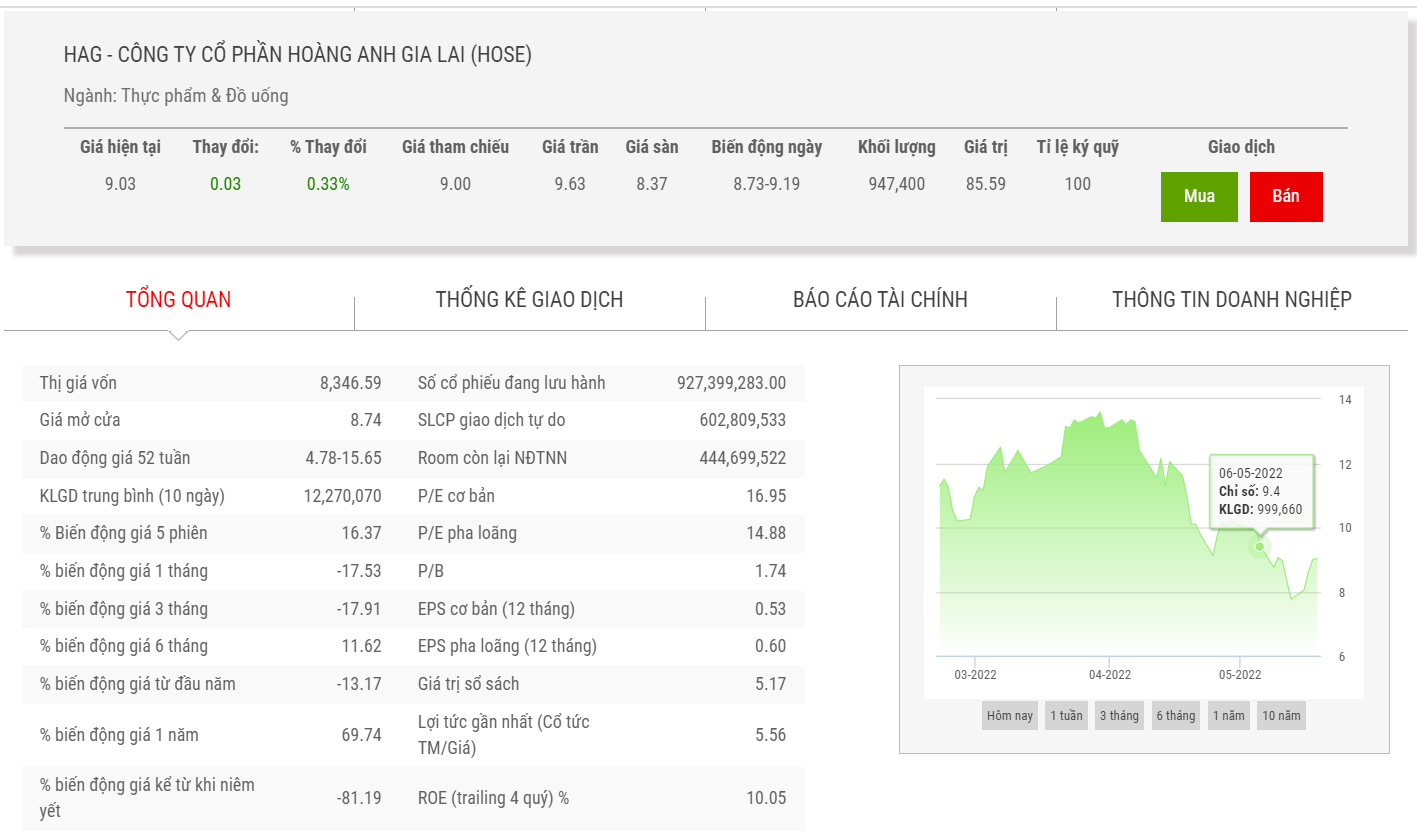1417x837 pixels.
Task: Click the Thực phẩm & Đồ uống industry text
Action: [x=205, y=96]
